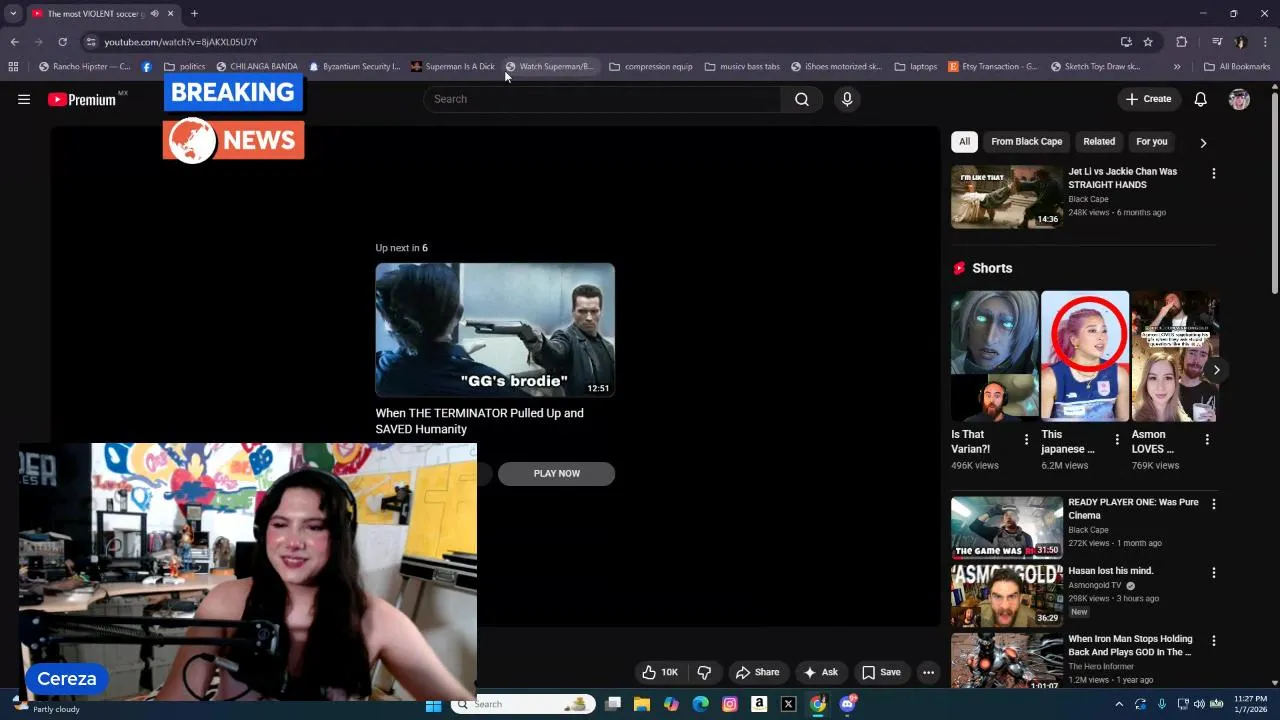
Task: Open the tab search dropdown arrow
Action: (13, 14)
